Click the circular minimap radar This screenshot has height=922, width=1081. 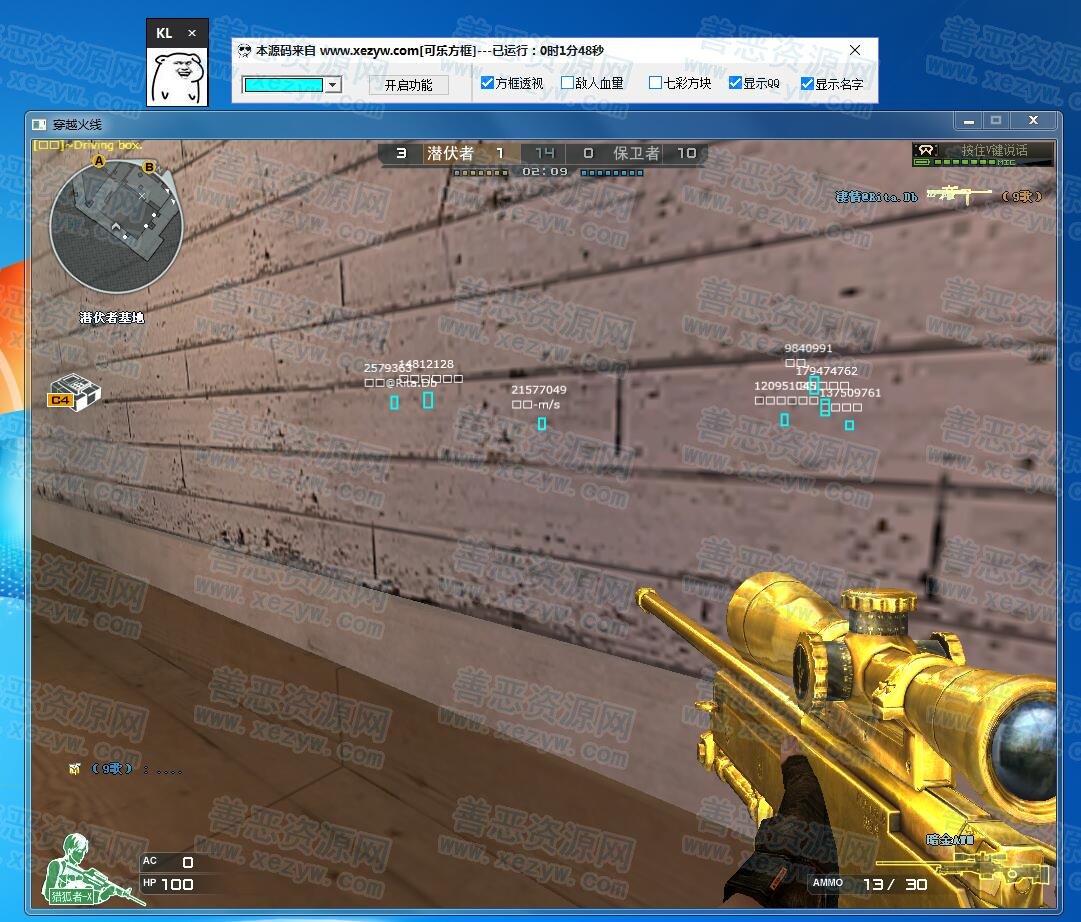[116, 227]
